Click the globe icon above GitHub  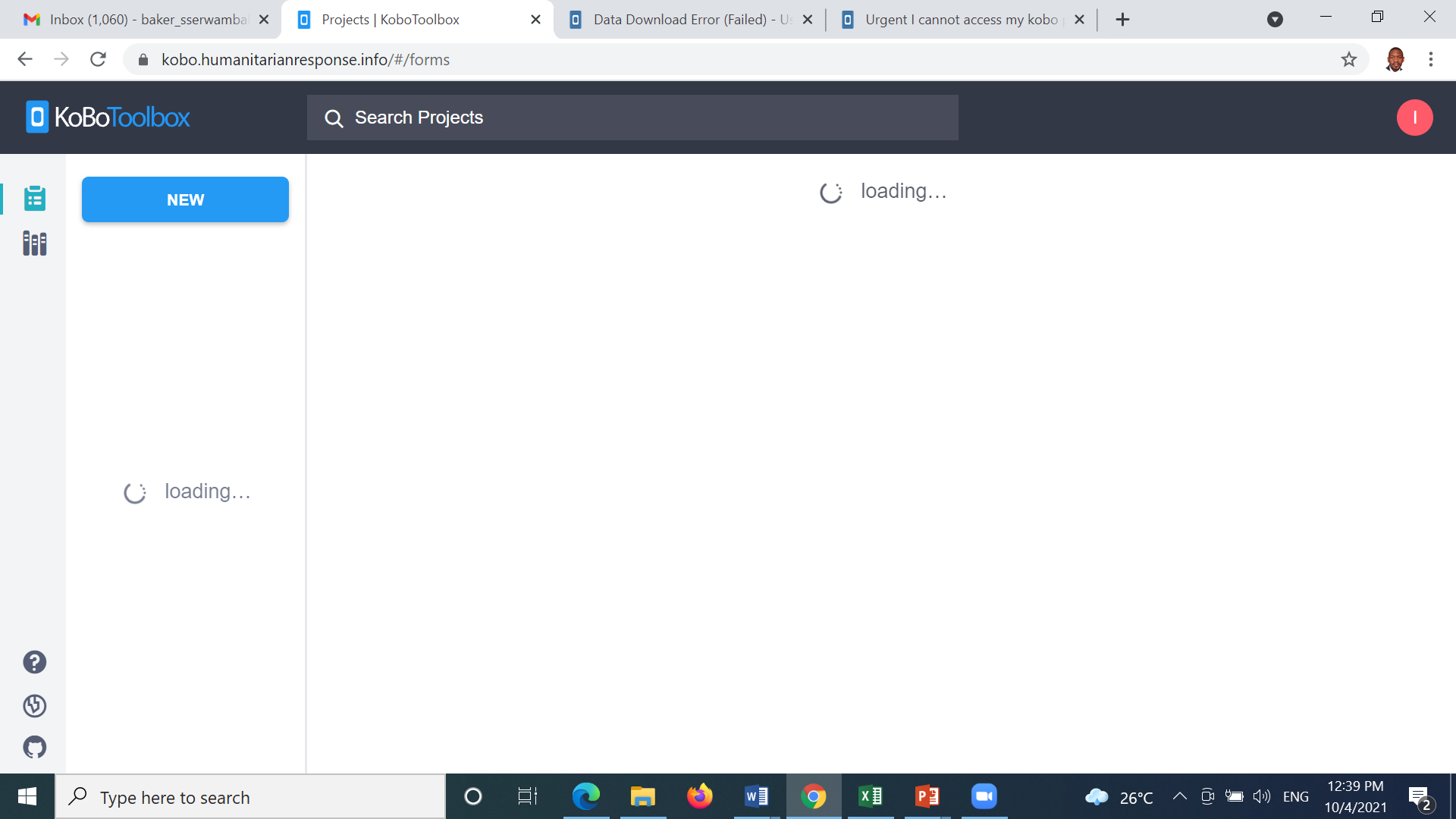(34, 706)
